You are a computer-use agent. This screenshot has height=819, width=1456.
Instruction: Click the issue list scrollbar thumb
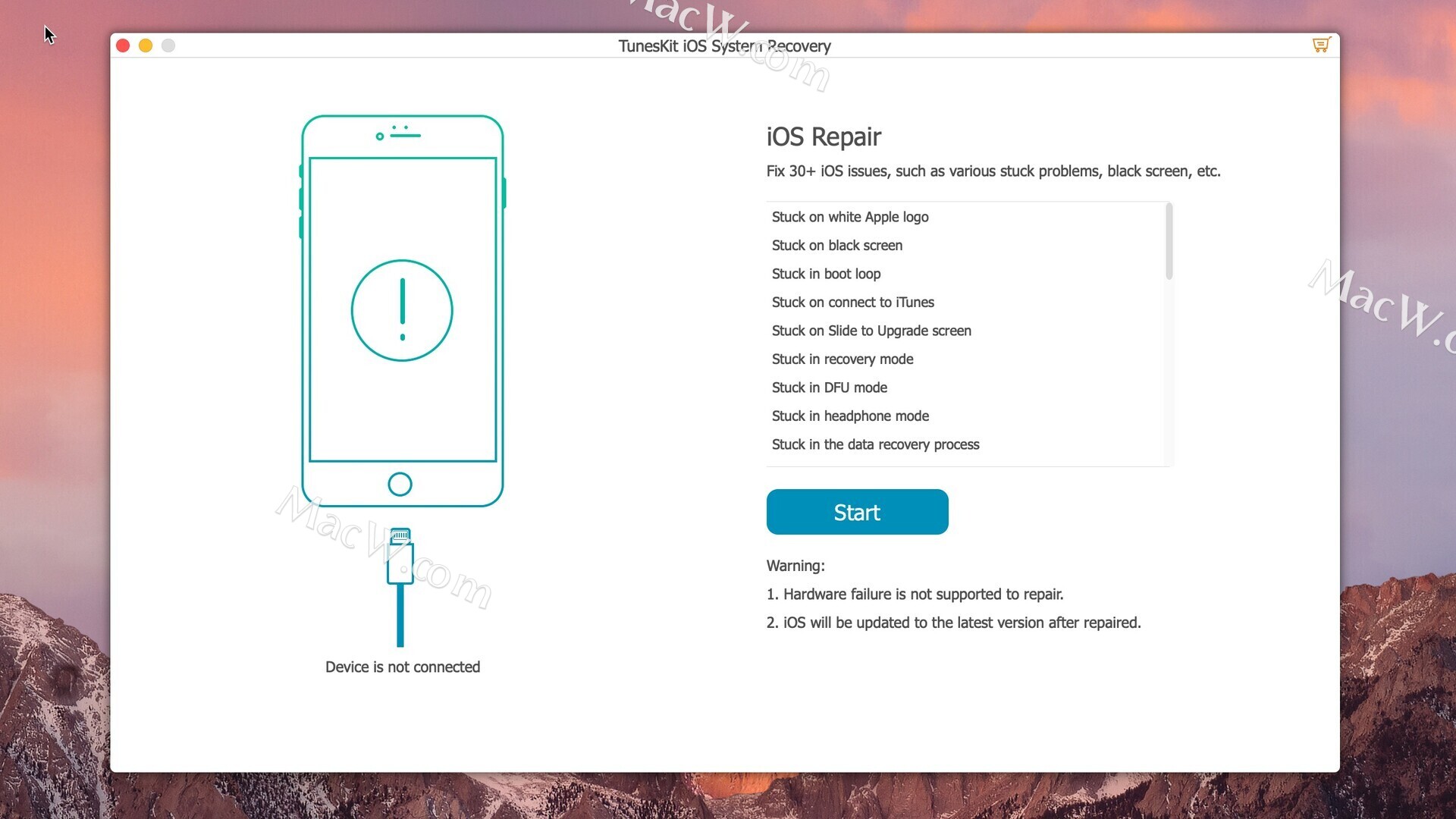1169,242
